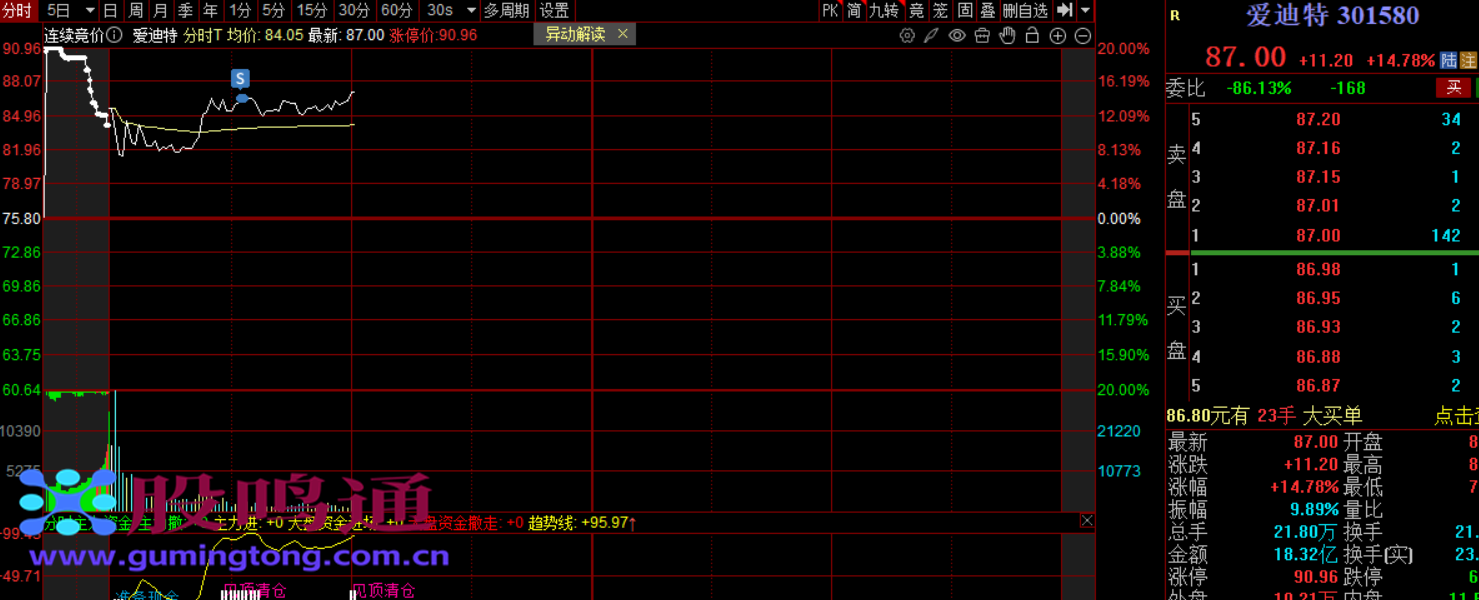This screenshot has height=600, width=1479.
Task: Click sell 3 price 87.15
Action: pyautogui.click(x=1318, y=177)
